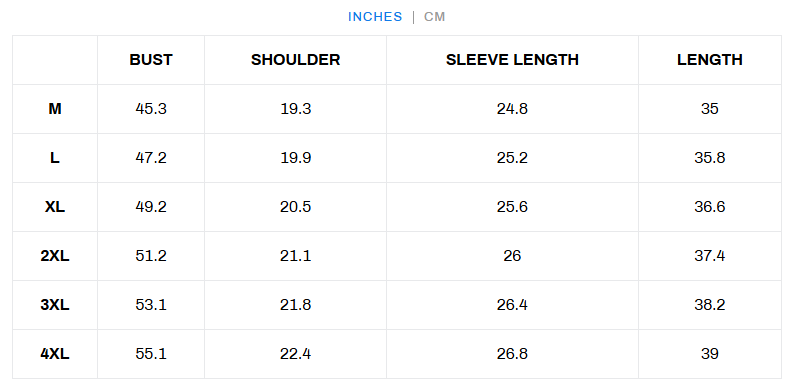This screenshot has height=391, width=793.
Task: Switch size chart to INCHES
Action: click(375, 17)
